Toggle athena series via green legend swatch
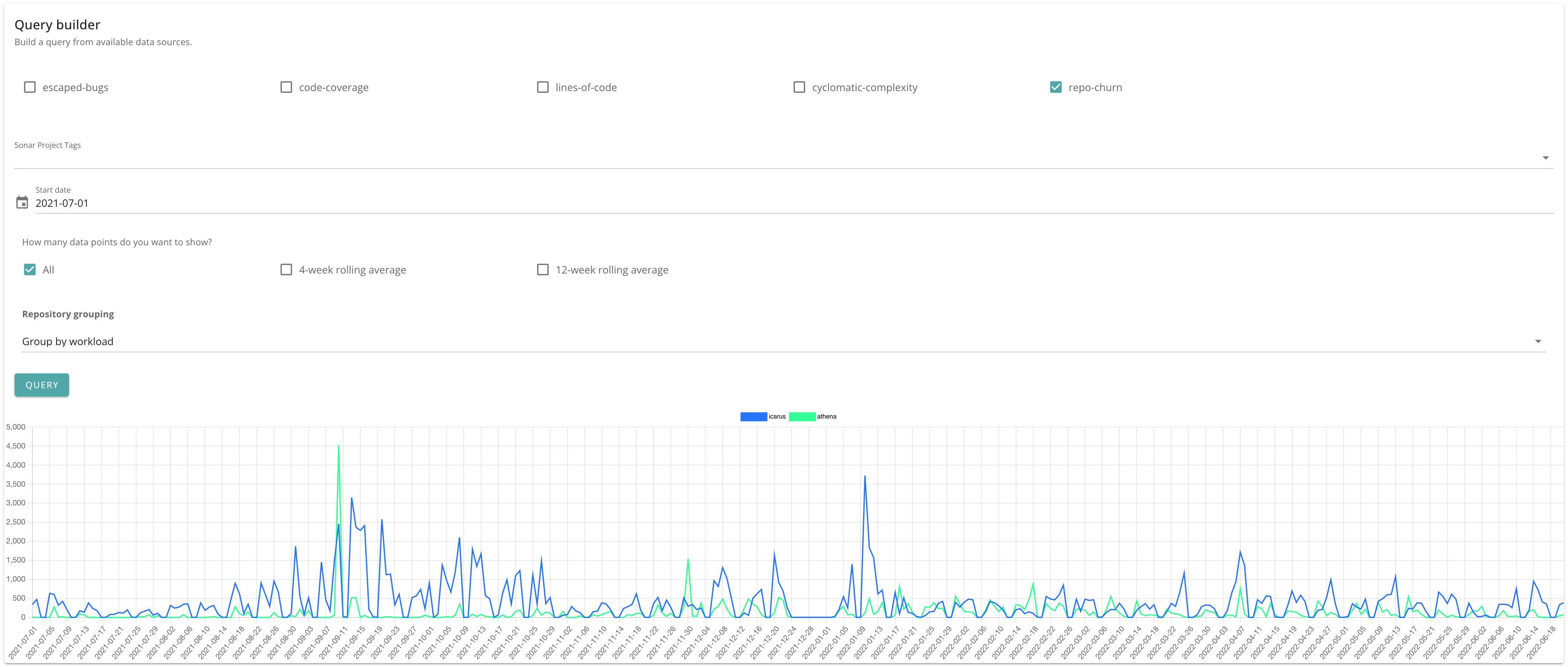 pos(802,417)
